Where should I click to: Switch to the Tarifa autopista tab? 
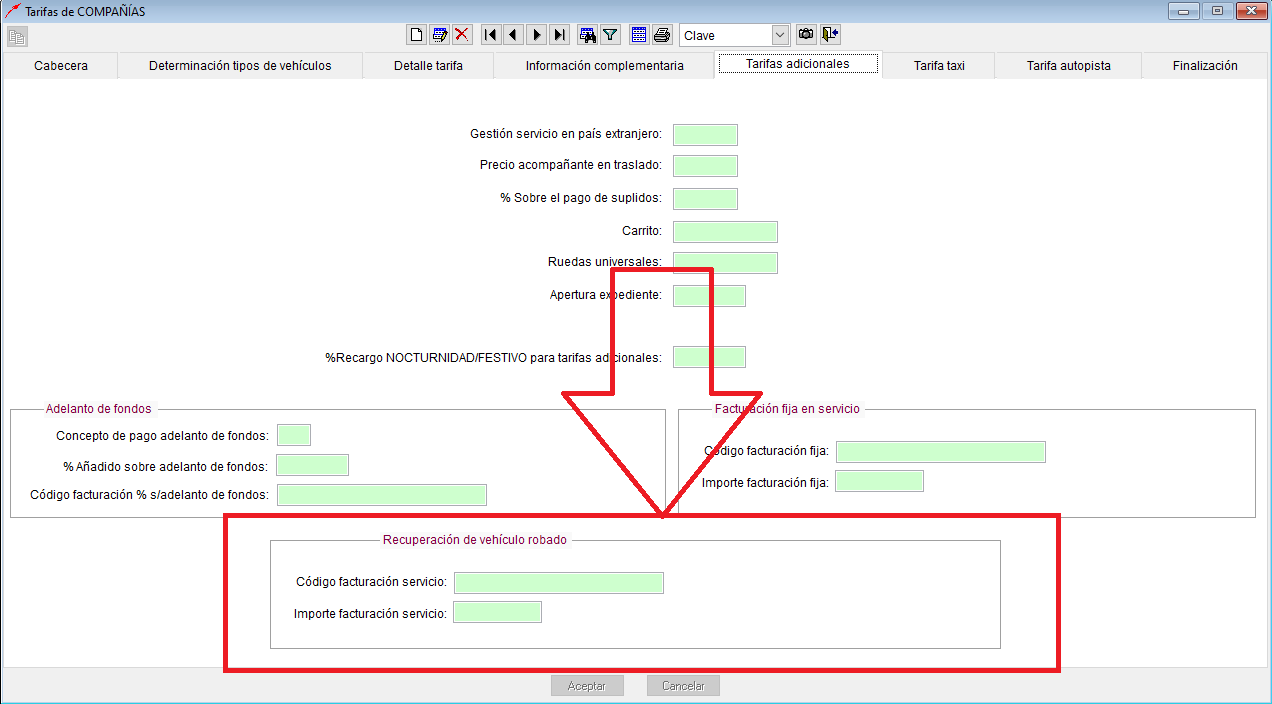(1068, 66)
